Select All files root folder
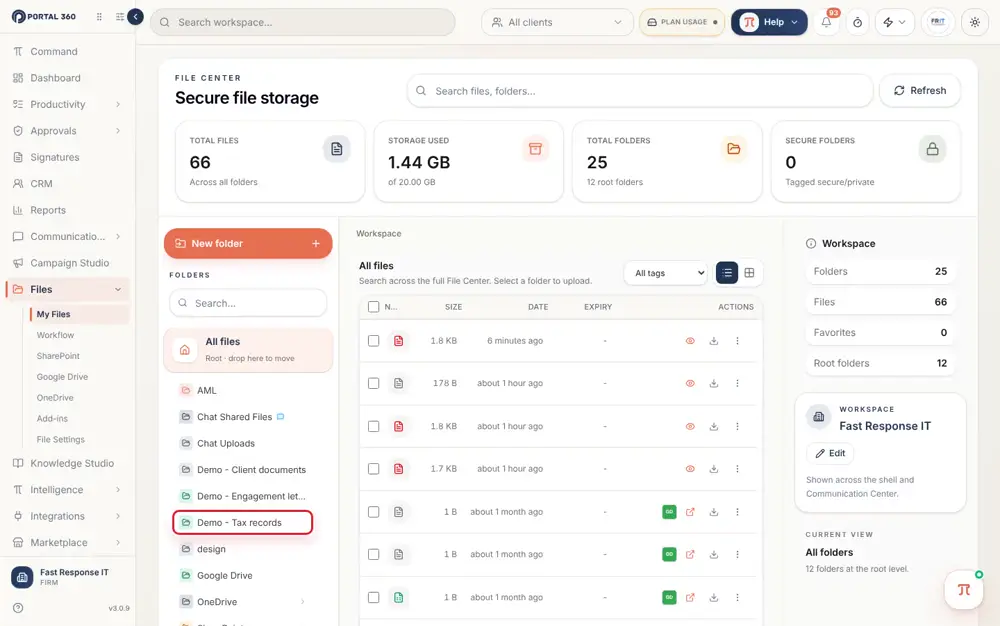1000x626 pixels. [x=248, y=350]
